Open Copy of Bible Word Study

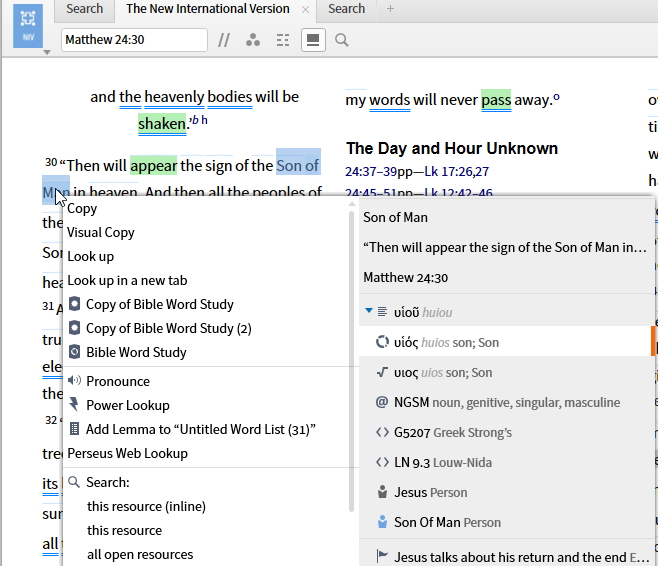tap(159, 304)
